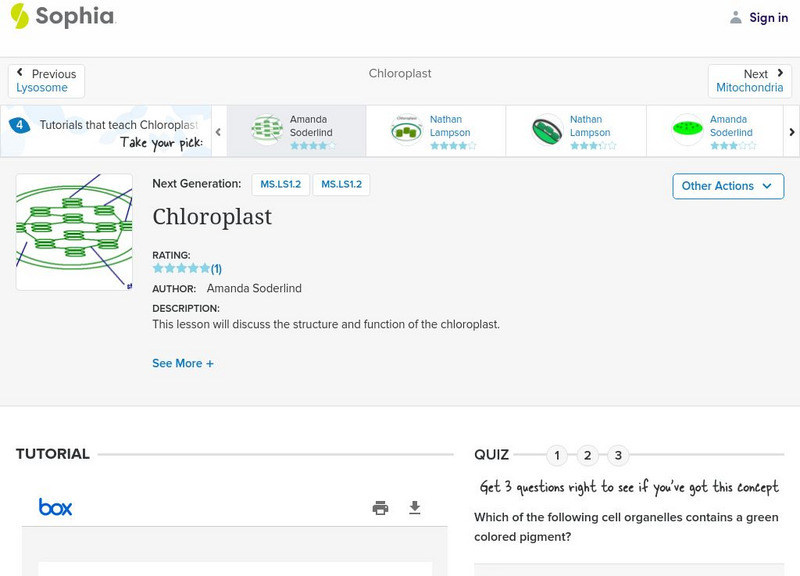This screenshot has height=576, width=800.
Task: Open Amanda Soderlind's chloroplast tutorial thumbnail
Action: pos(268,130)
